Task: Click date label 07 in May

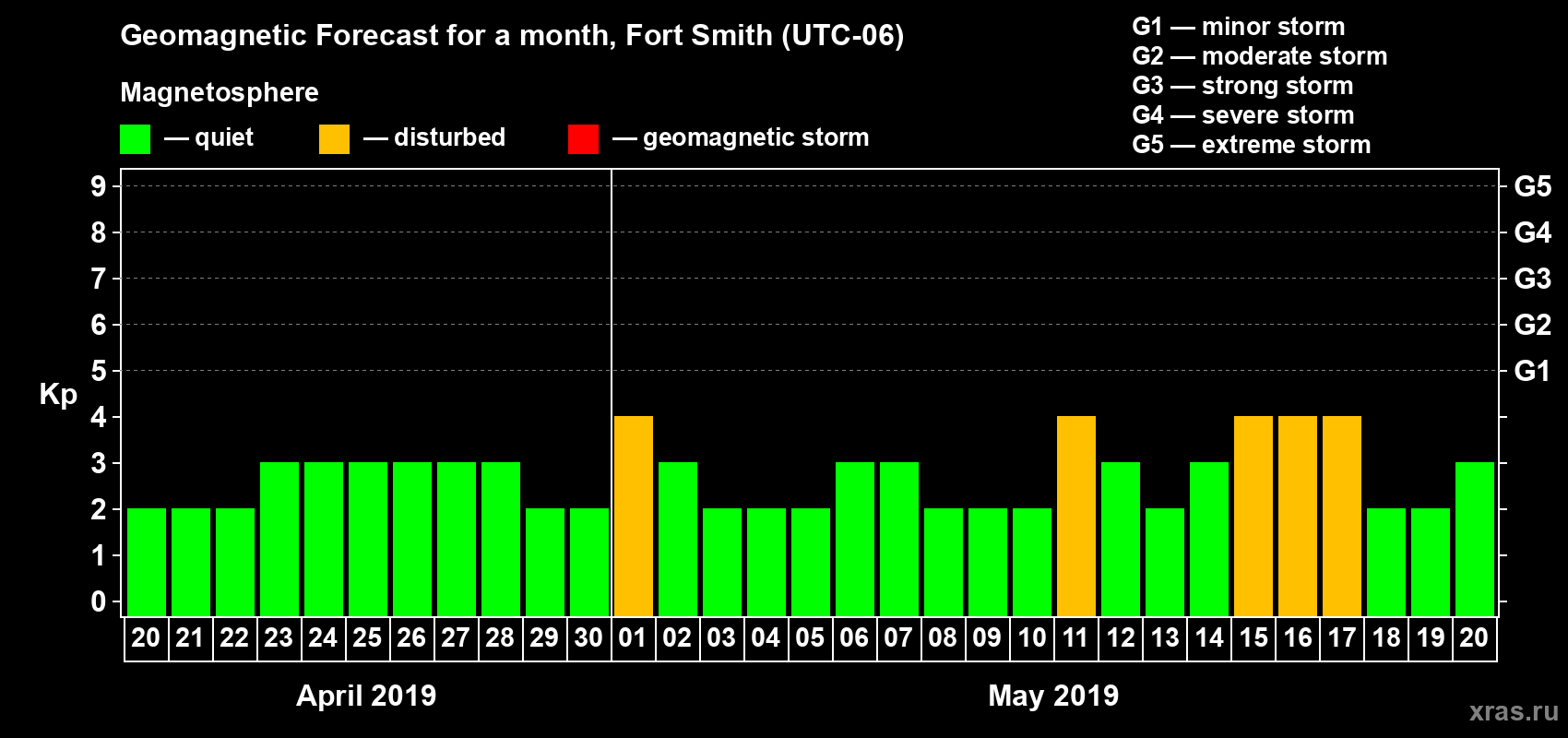Action: click(898, 638)
